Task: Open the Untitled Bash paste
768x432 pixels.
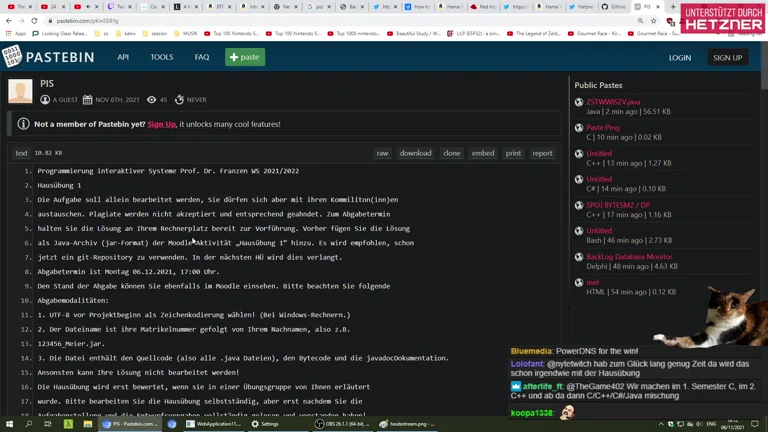Action: [x=599, y=230]
